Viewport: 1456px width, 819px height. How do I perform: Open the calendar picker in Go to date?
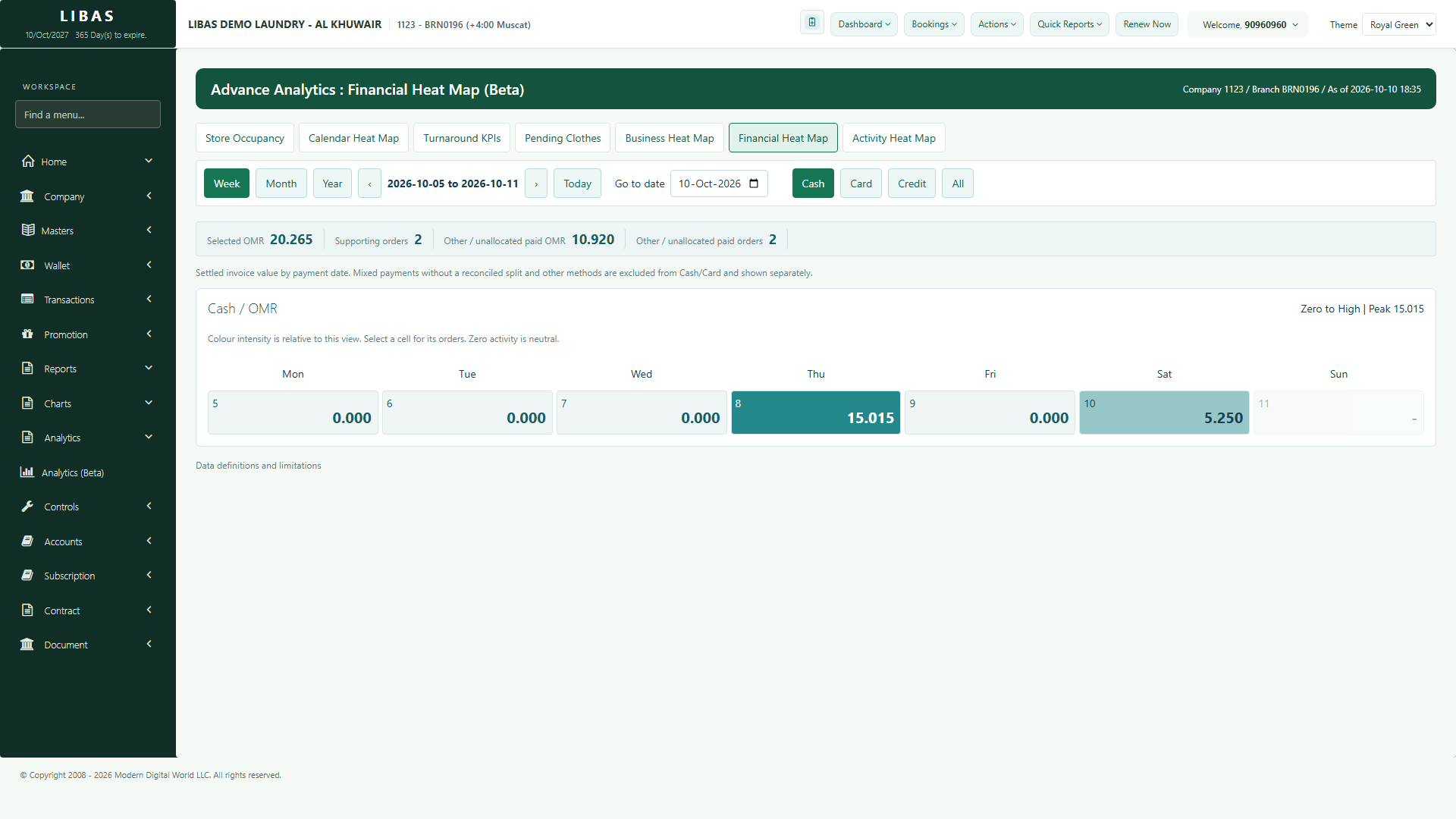[754, 184]
